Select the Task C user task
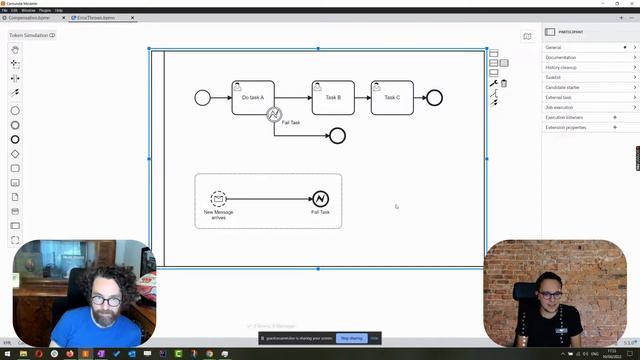Image resolution: width=640 pixels, height=360 pixels. pyautogui.click(x=392, y=98)
